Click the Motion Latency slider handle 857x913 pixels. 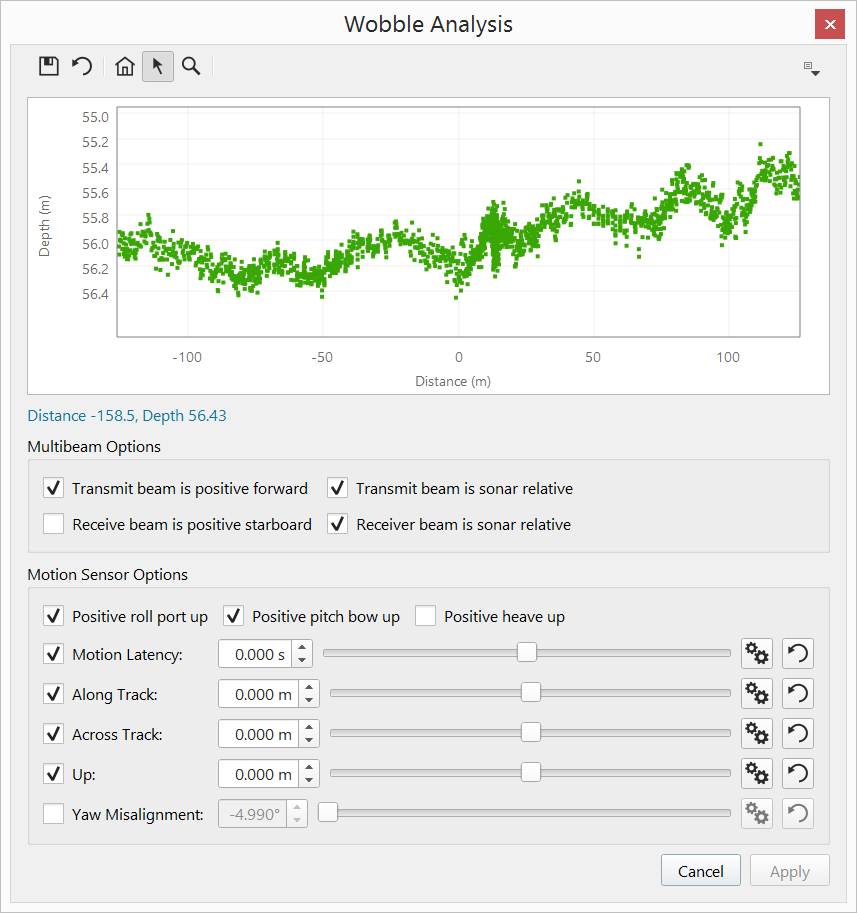526,653
